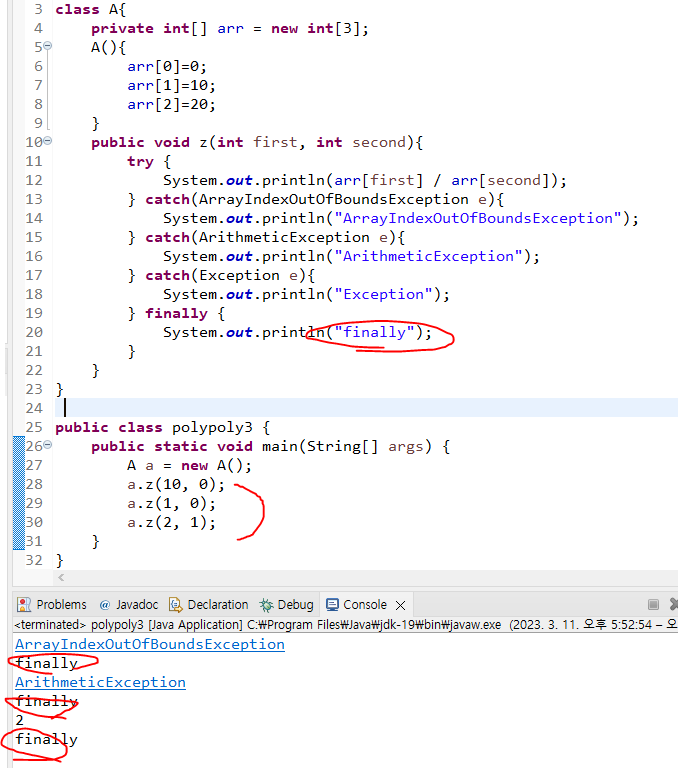The width and height of the screenshot is (678, 768).
Task: Click the "private int[] arr" declaration
Action: (168, 28)
